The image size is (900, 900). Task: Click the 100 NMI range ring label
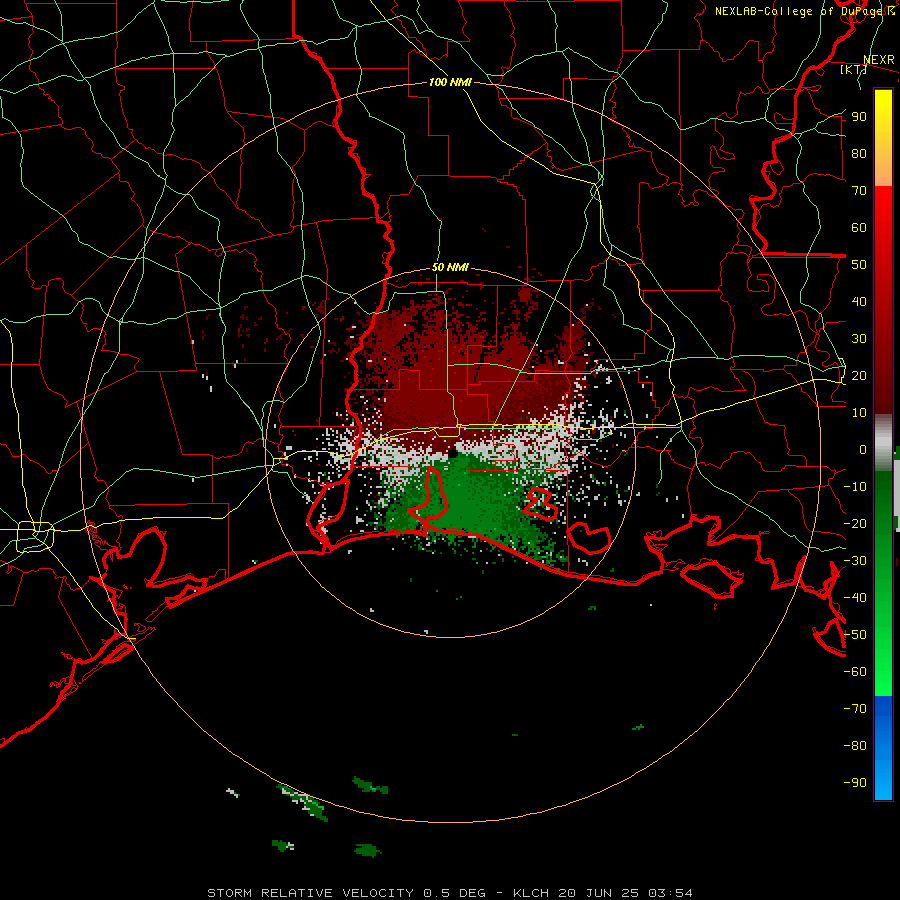(x=450, y=82)
